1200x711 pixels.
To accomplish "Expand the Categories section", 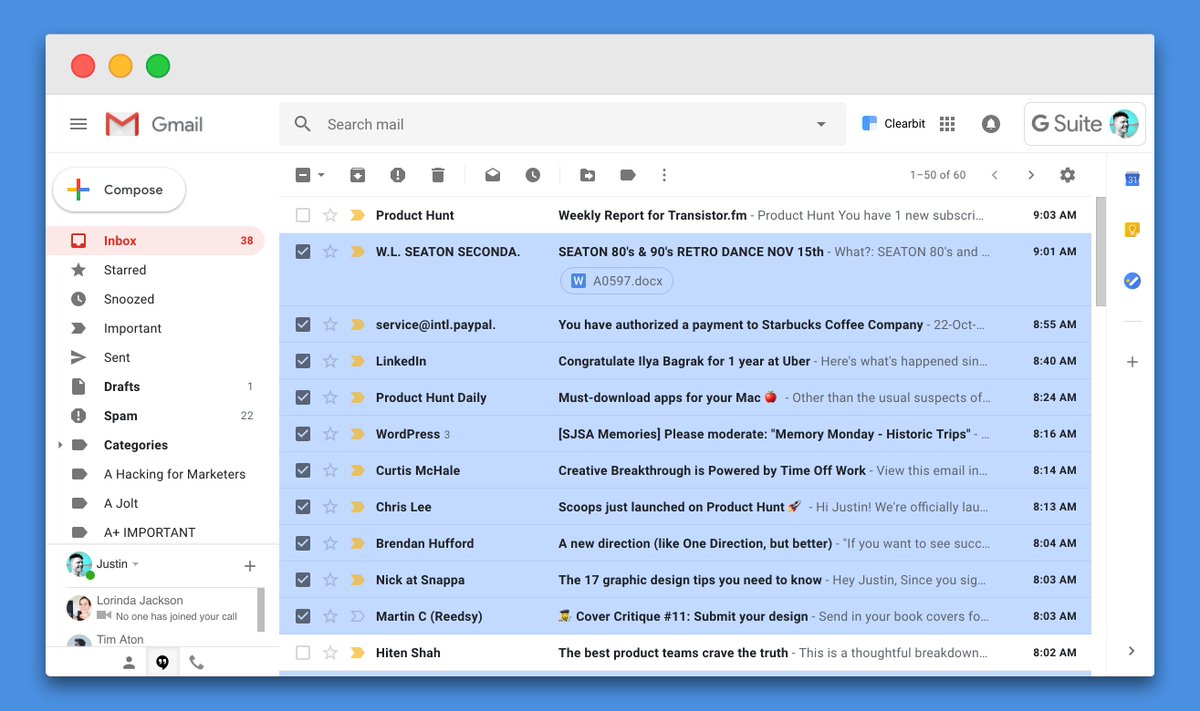I will pyautogui.click(x=60, y=445).
